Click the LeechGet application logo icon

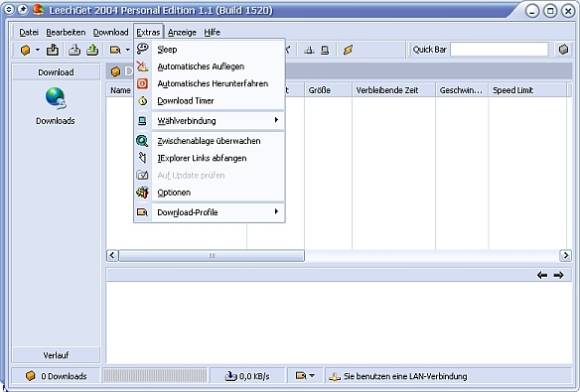tap(38, 9)
